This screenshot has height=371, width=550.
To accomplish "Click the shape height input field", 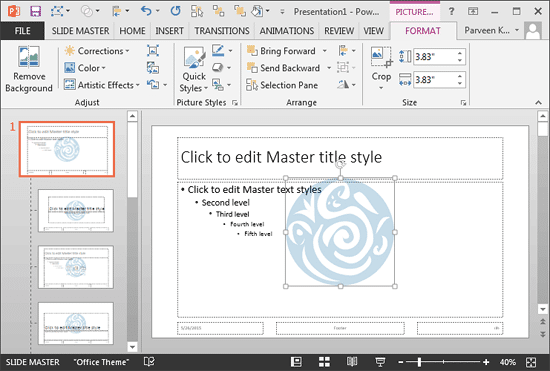I will click(434, 56).
